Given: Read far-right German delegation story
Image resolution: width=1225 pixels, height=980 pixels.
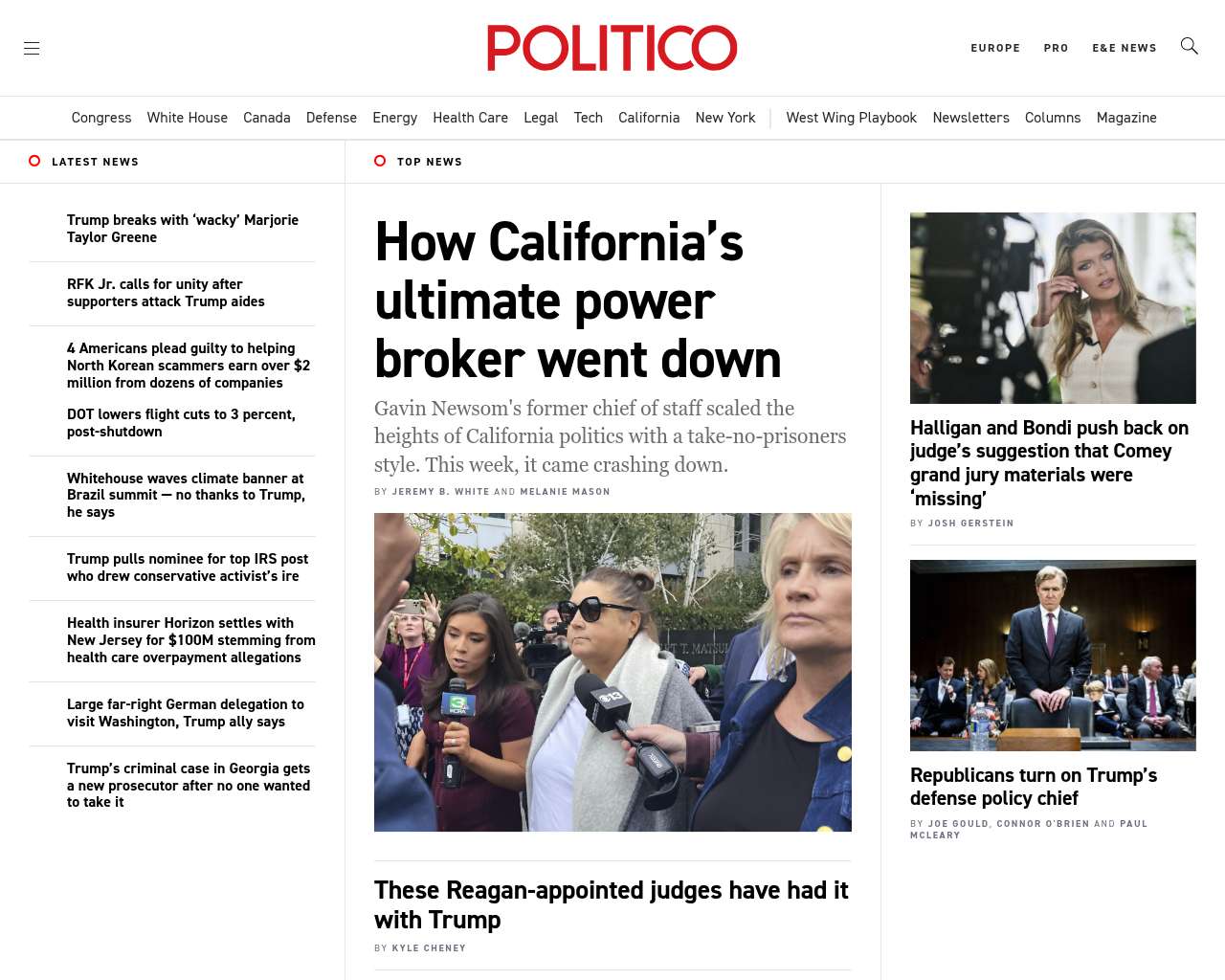Looking at the screenshot, I should coord(186,713).
